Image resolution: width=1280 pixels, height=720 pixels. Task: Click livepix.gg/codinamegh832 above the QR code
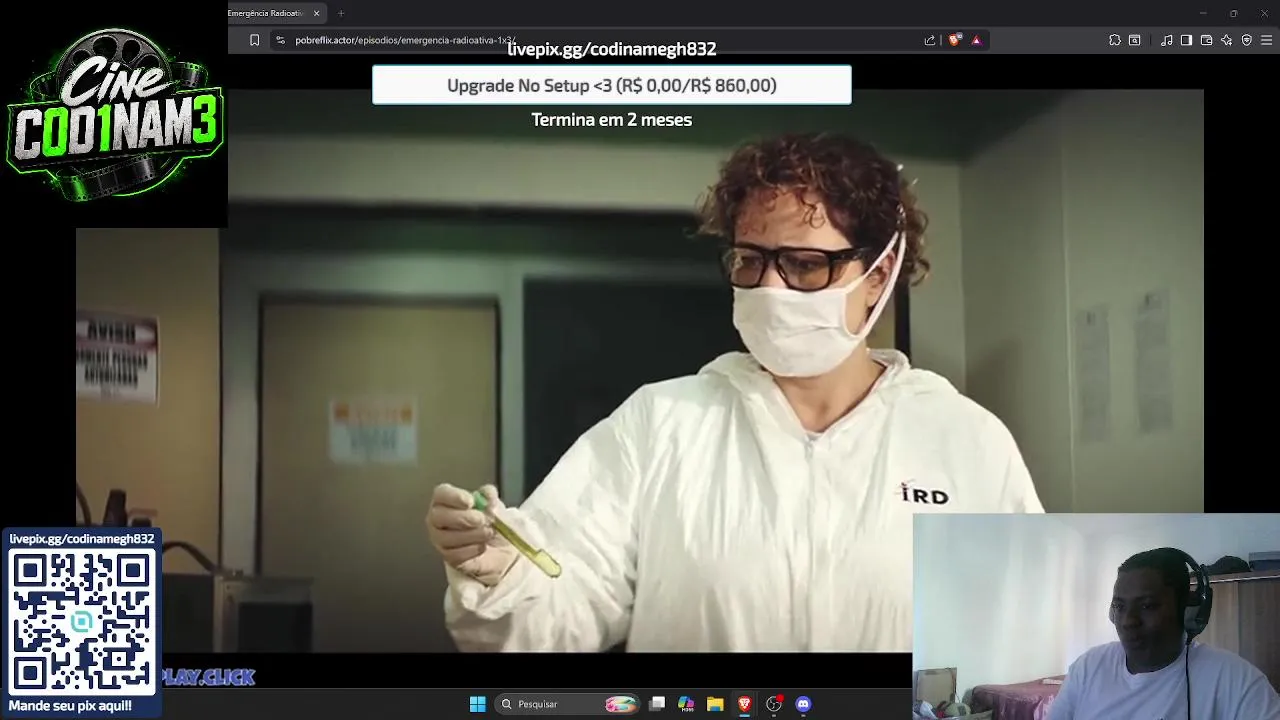point(81,538)
